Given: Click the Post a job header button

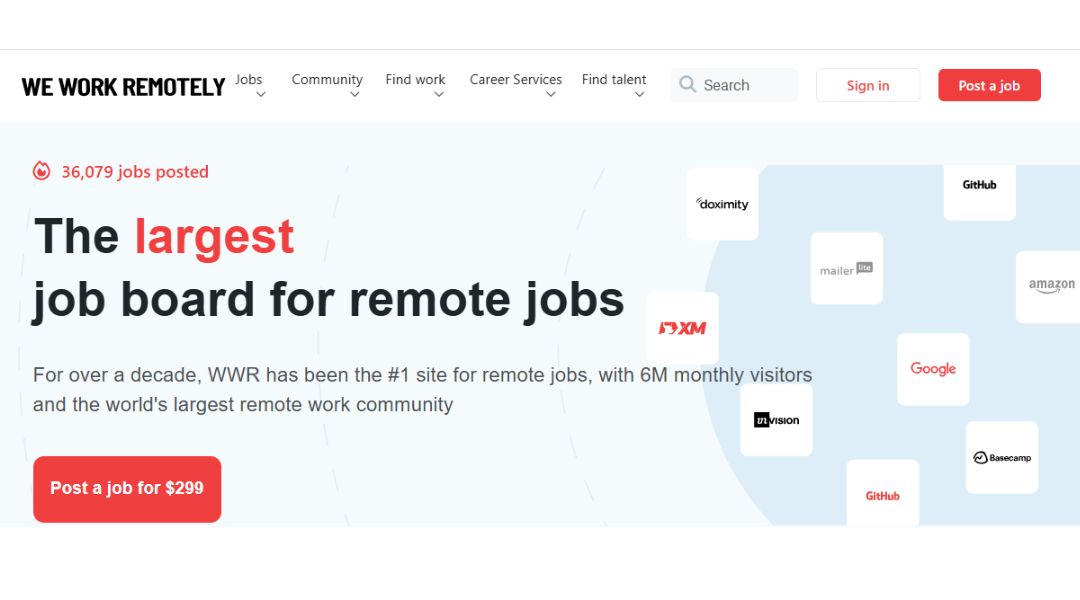Looking at the screenshot, I should [x=989, y=85].
